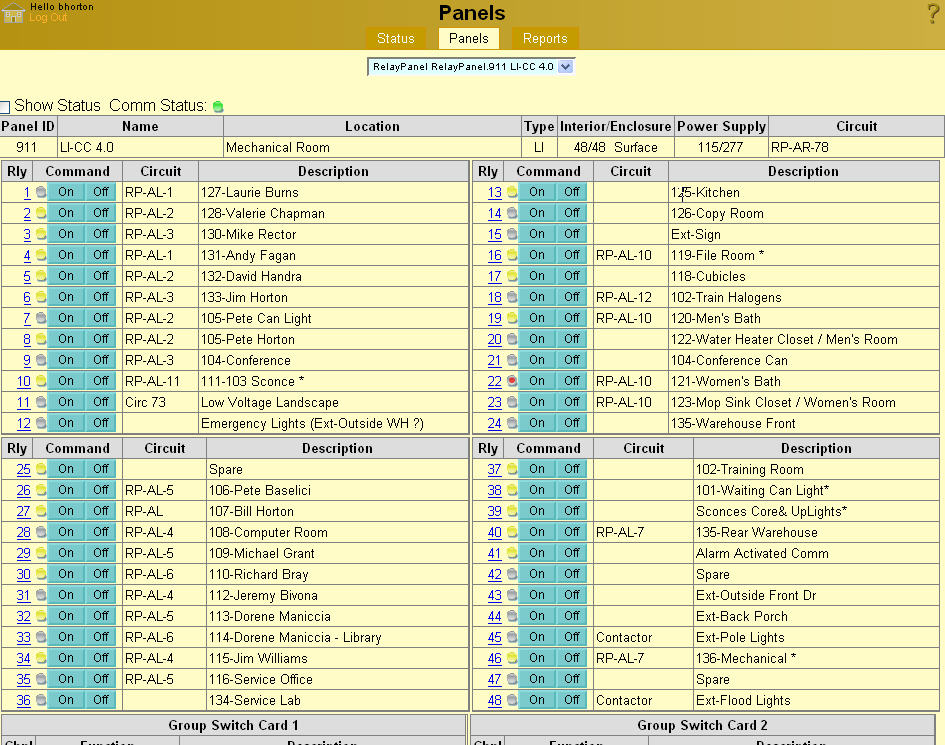Enable the Show Status checkbox
This screenshot has width=945, height=745.
pyautogui.click(x=5, y=107)
